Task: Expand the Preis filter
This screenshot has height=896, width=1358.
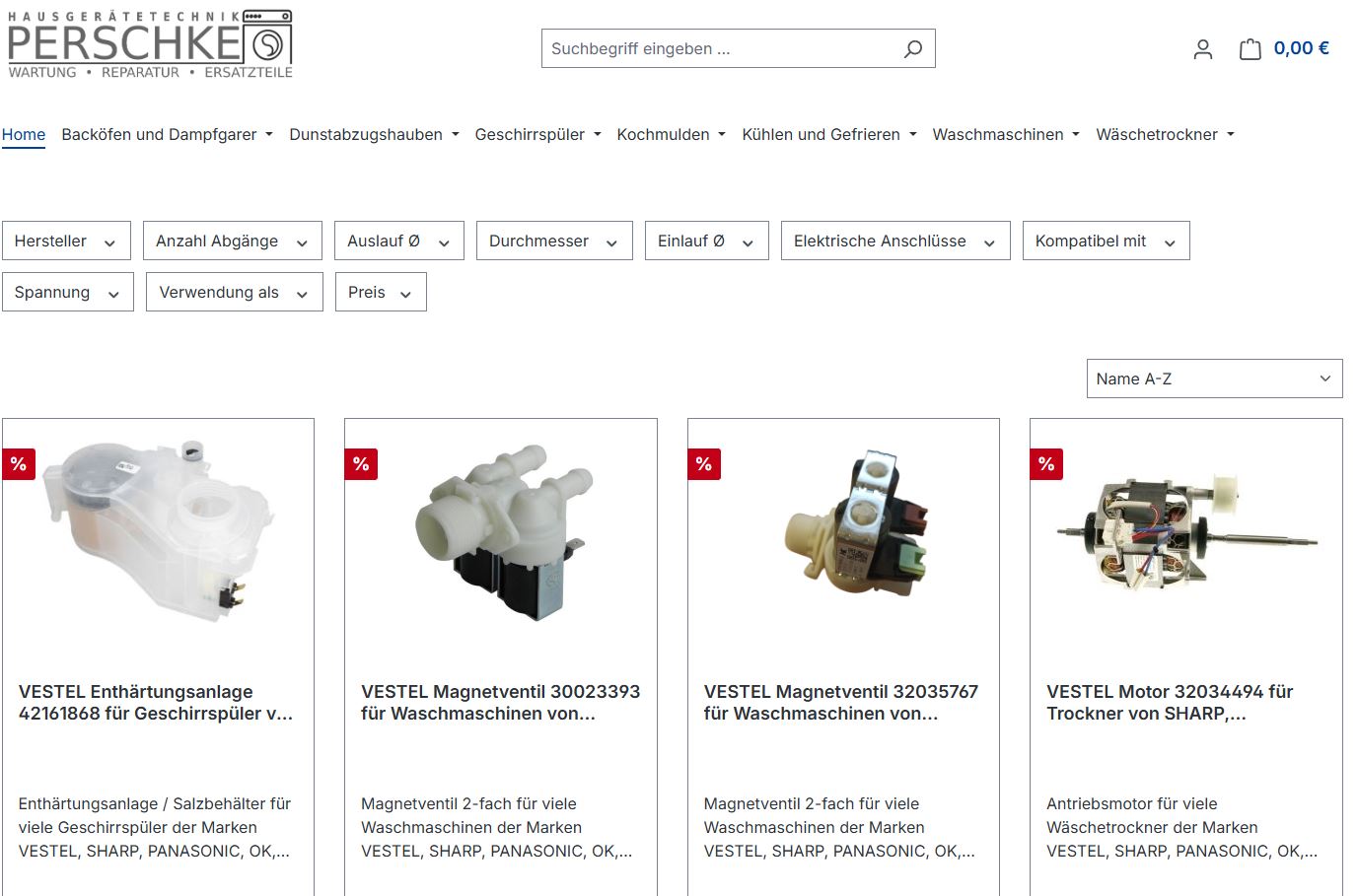Action: (x=380, y=293)
